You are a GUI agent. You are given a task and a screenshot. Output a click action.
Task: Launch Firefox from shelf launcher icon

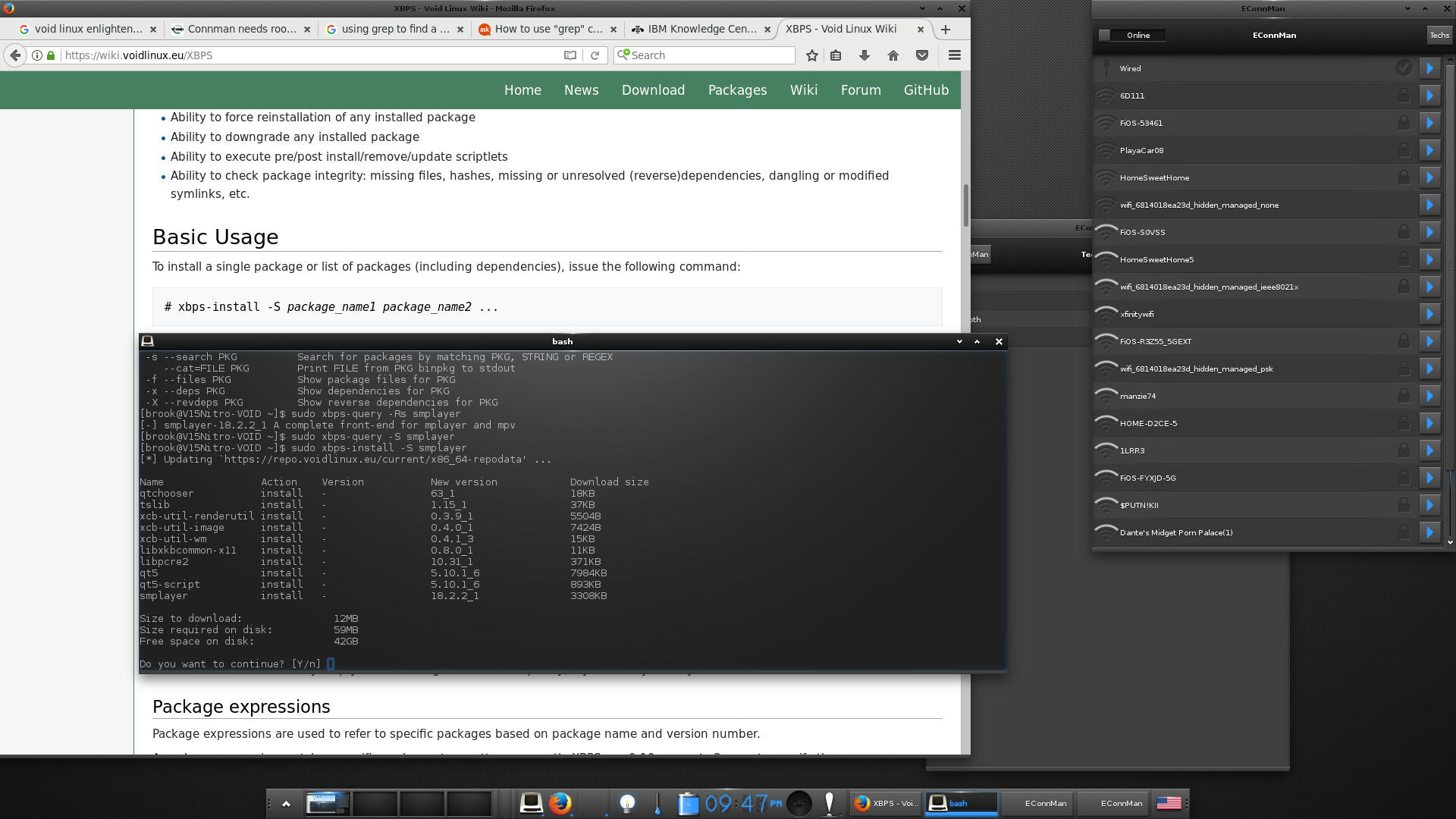560,803
